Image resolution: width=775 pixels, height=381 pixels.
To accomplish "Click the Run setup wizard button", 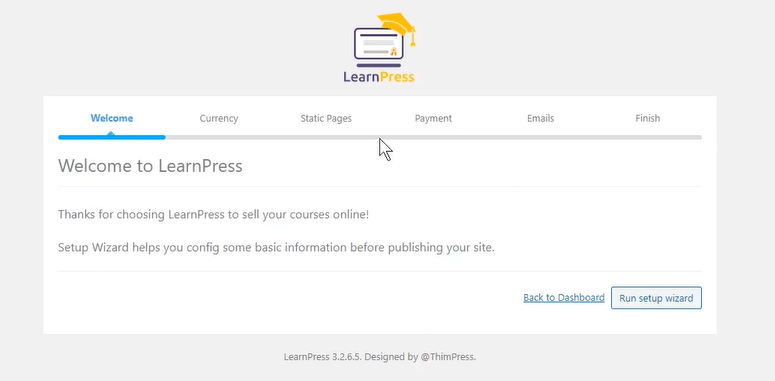I will click(x=656, y=298).
